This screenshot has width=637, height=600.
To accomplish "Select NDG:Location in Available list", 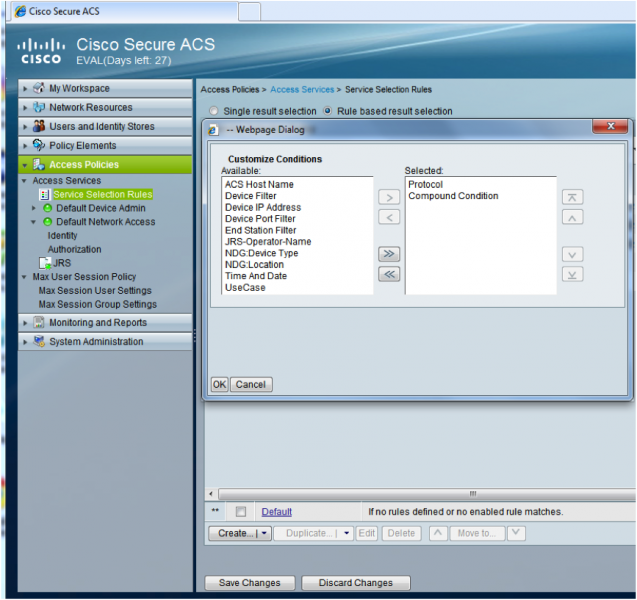I will 254,264.
